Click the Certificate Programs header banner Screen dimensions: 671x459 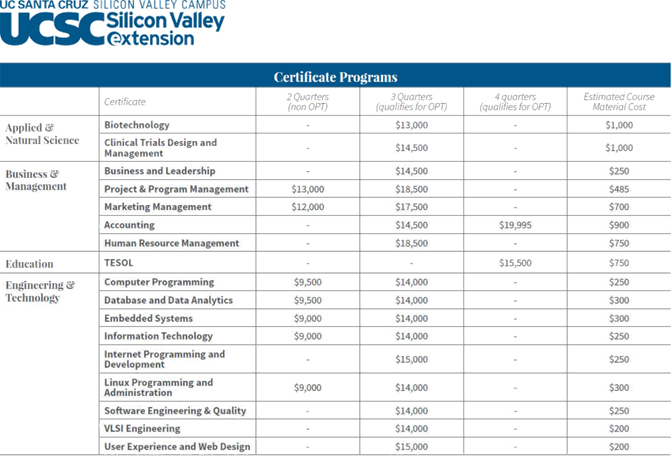pos(336,76)
